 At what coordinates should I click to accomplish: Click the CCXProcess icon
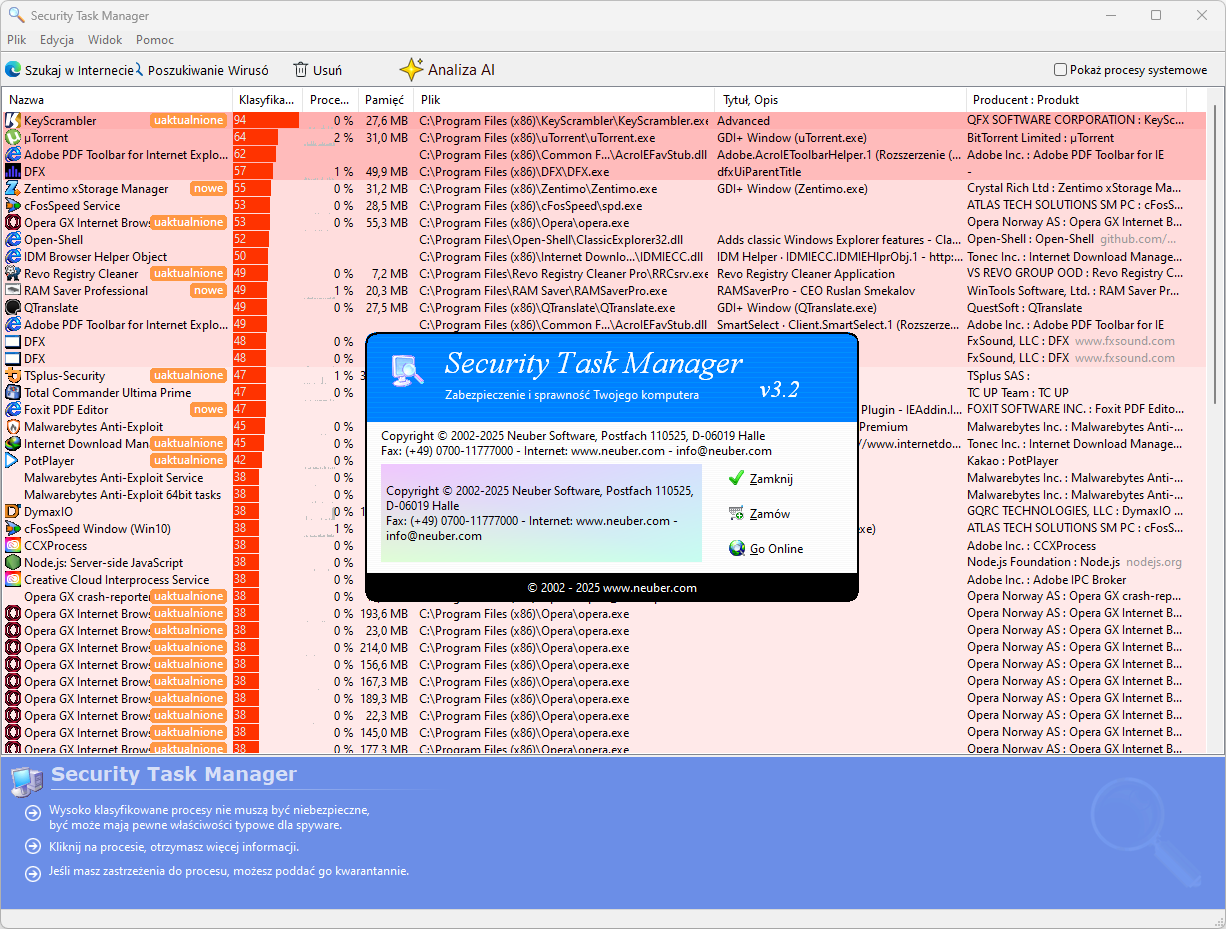[13, 546]
